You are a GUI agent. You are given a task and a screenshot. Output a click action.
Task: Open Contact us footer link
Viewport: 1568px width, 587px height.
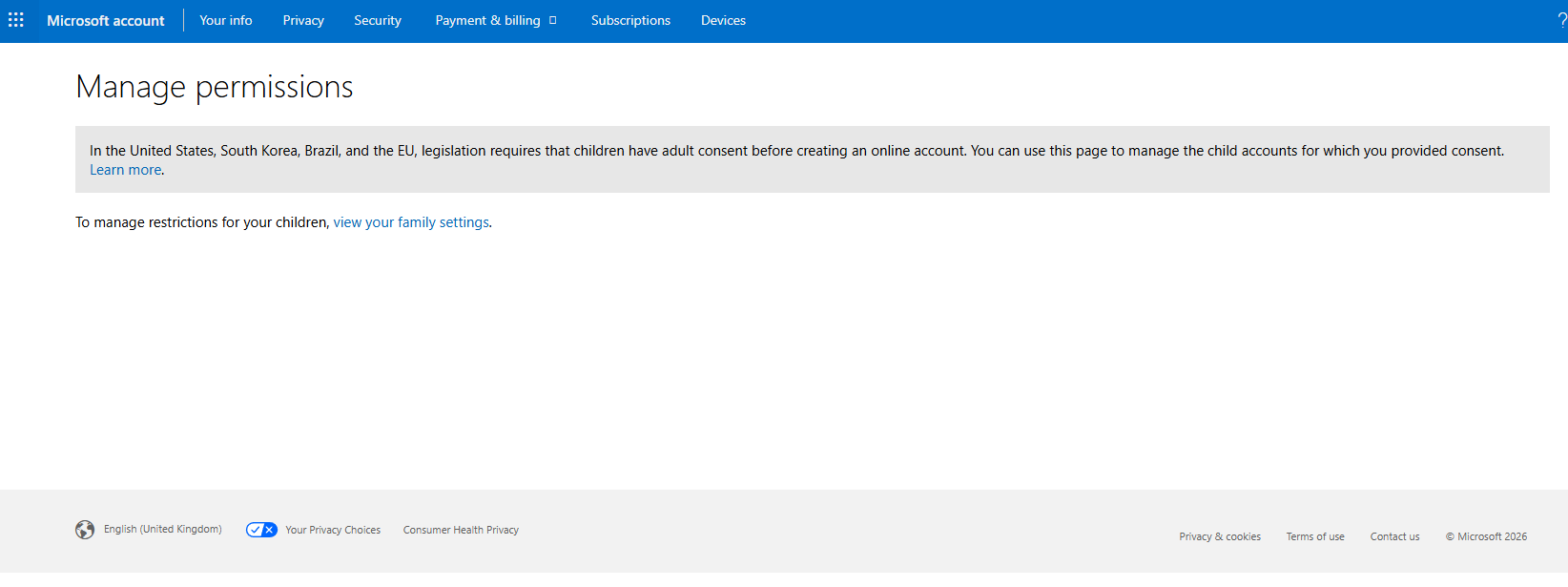1394,536
